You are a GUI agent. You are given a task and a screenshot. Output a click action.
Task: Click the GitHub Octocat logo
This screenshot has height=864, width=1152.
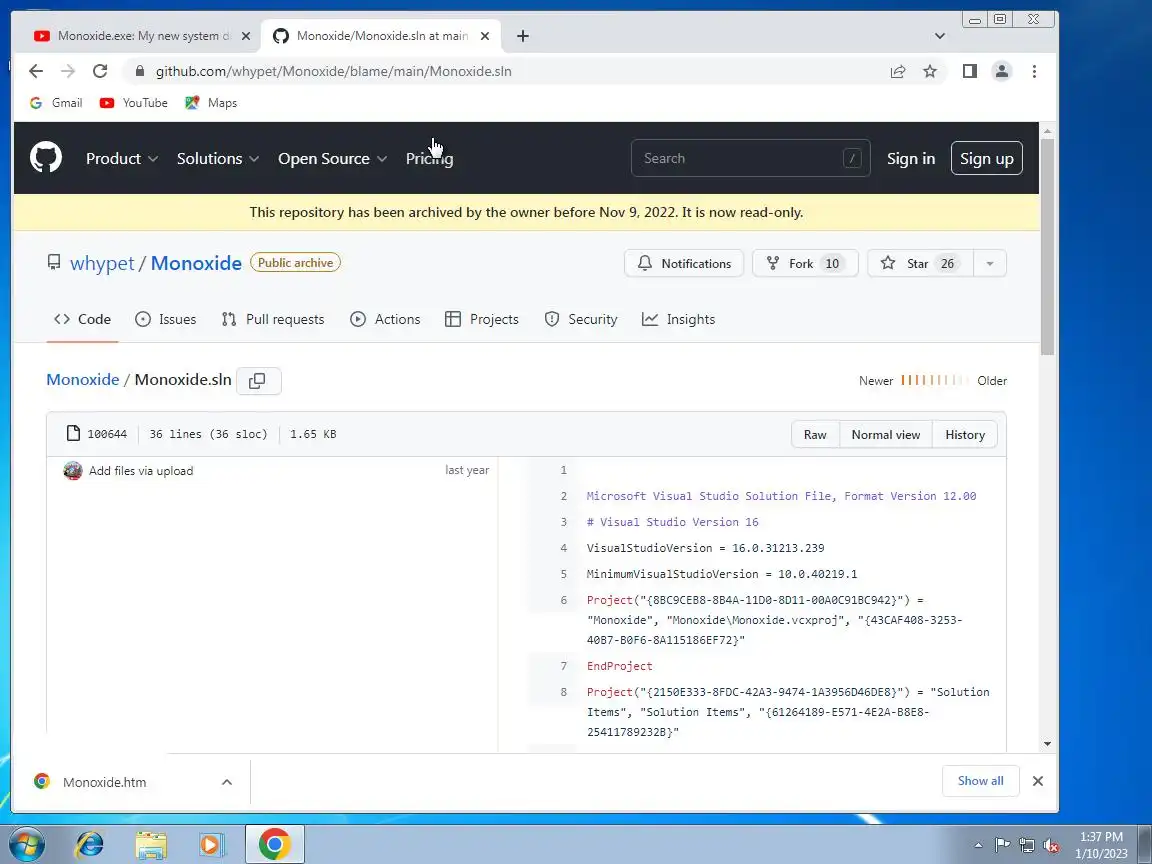(x=46, y=157)
